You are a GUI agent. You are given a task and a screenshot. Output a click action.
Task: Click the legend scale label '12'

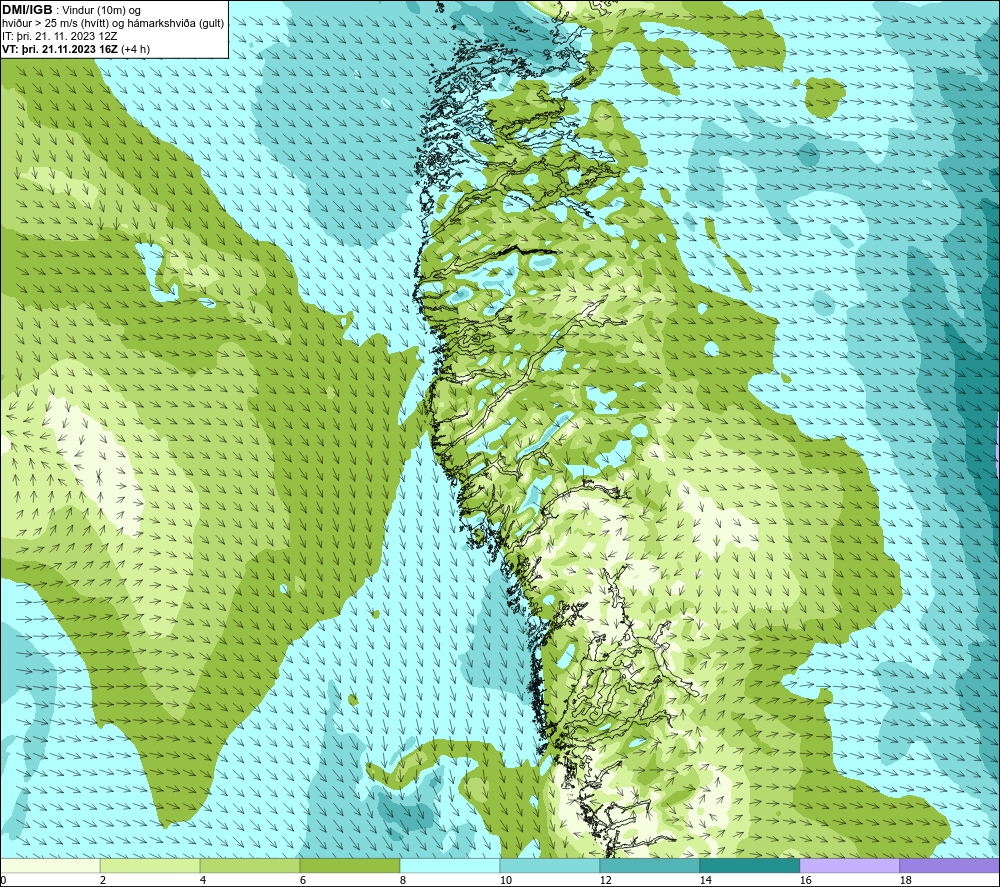[606, 880]
